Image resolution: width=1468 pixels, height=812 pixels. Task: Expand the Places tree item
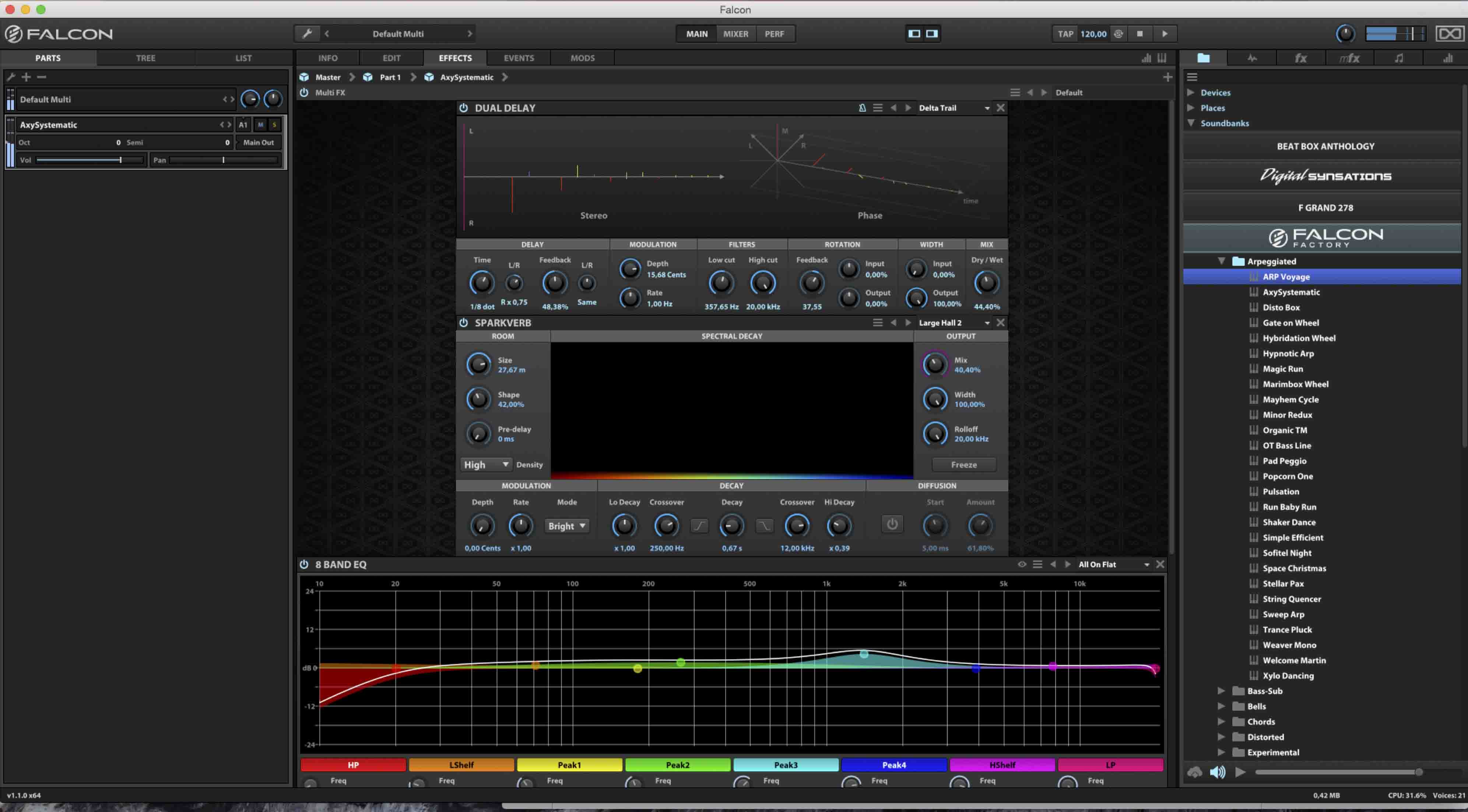(1190, 108)
